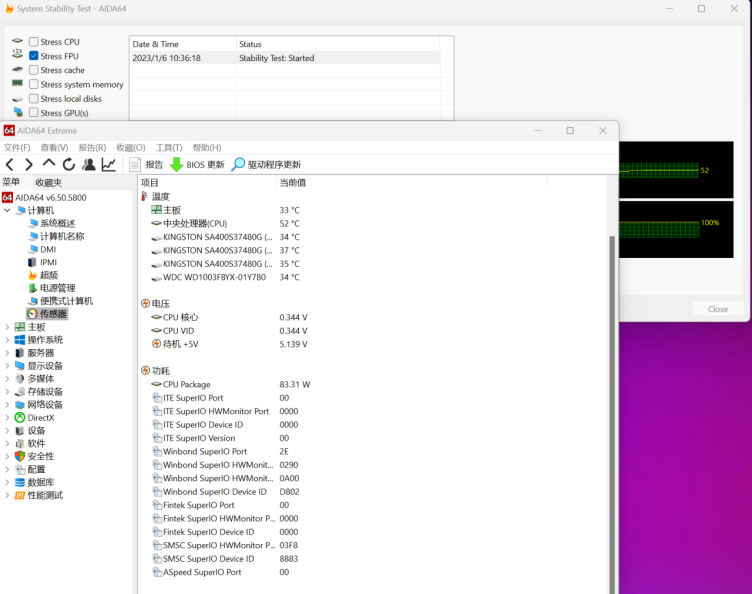Viewport: 752px width, 594px height.
Task: Open the line graph toolbar icon
Action: (x=108, y=165)
